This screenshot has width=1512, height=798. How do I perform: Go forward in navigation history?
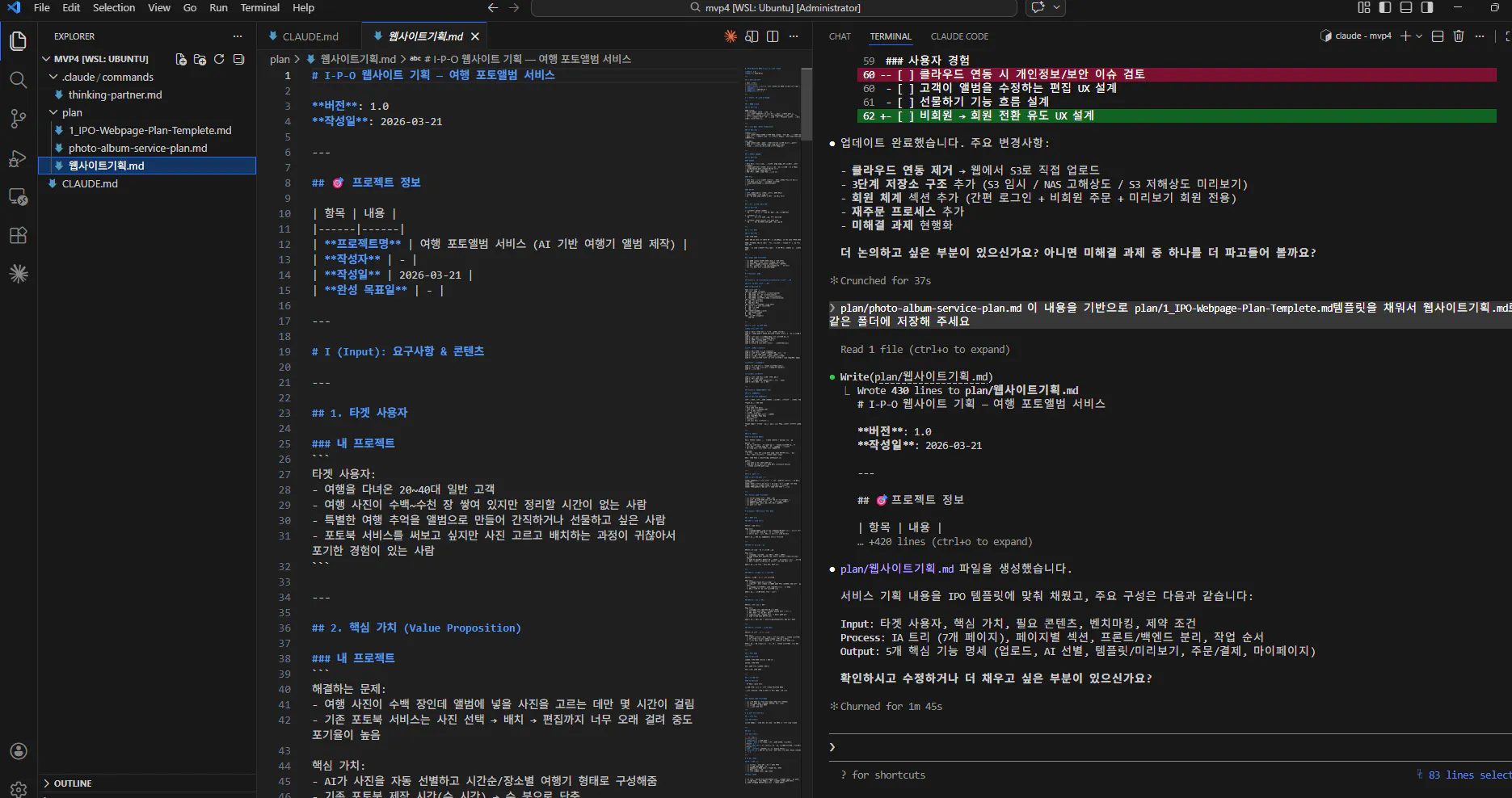click(514, 8)
